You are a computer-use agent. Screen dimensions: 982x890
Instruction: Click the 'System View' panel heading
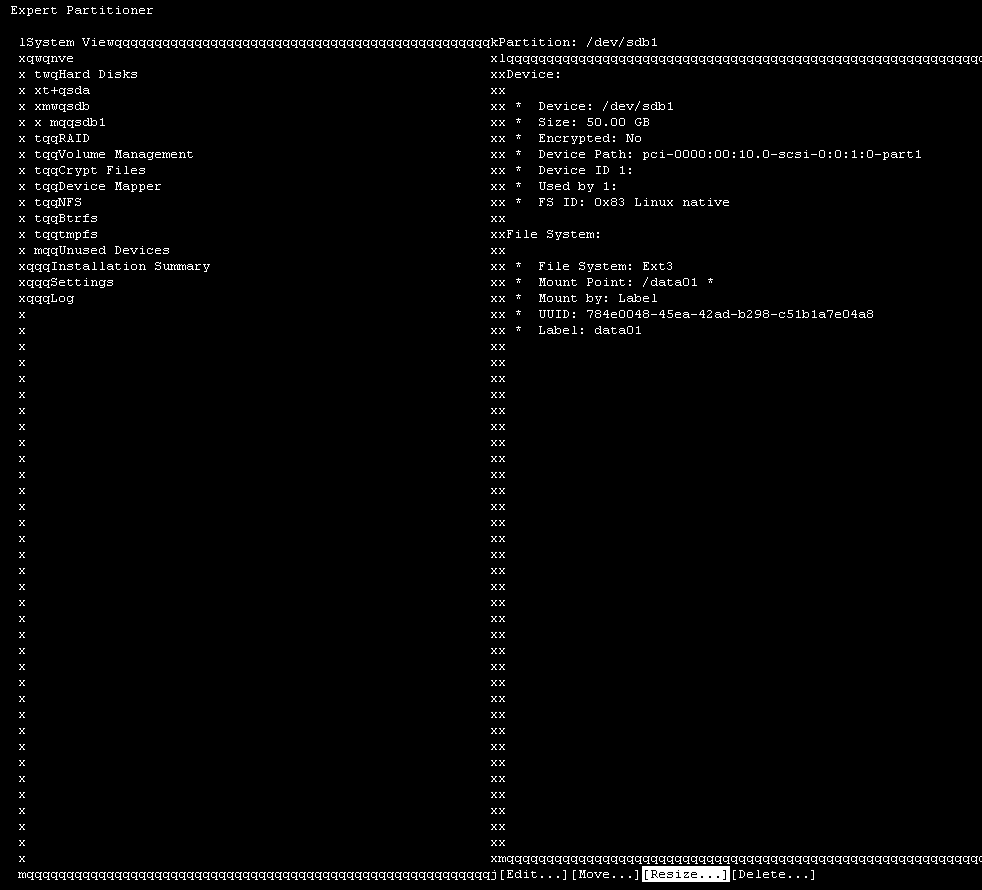coord(70,42)
